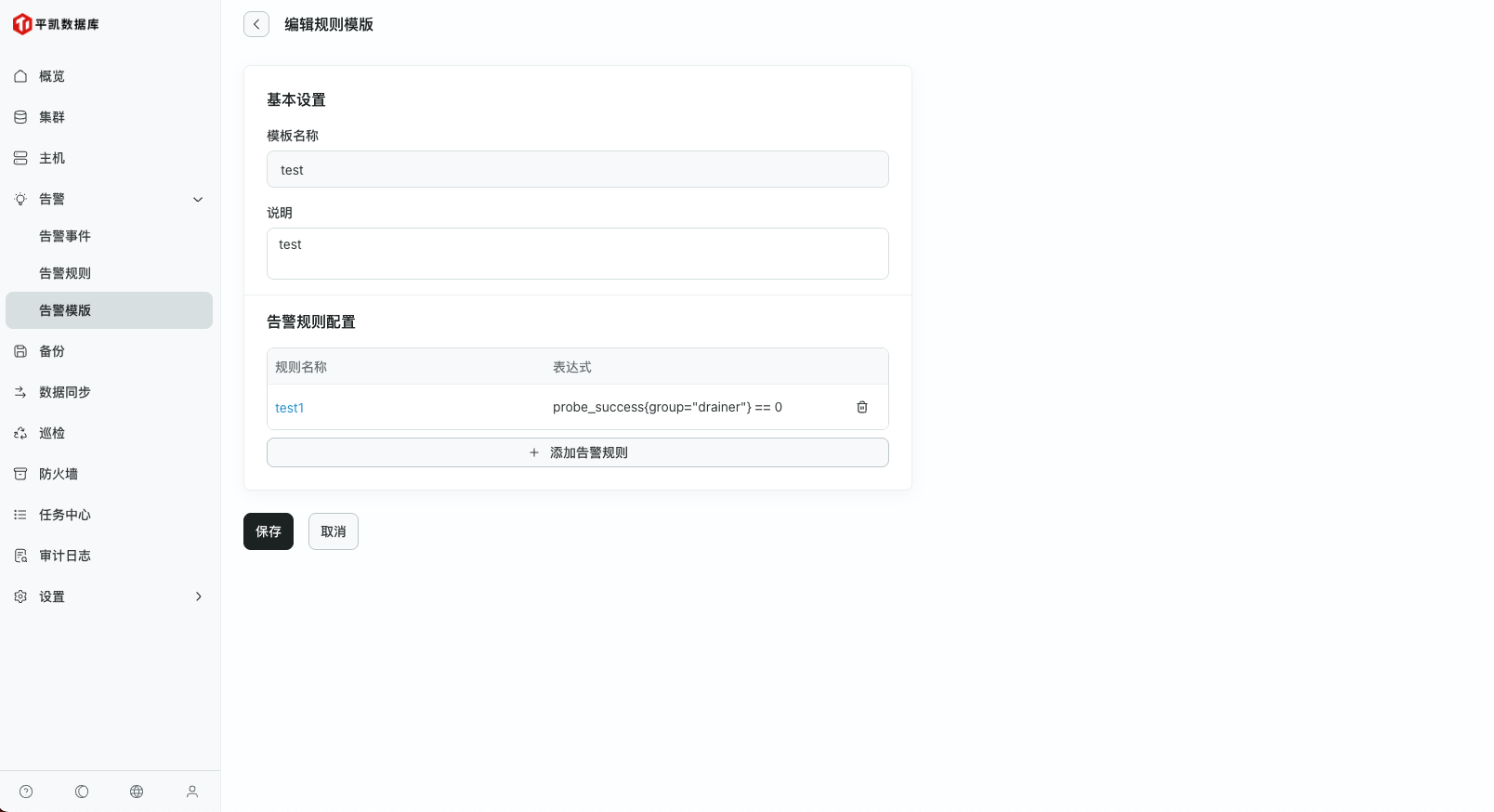Click 保存 to save template
This screenshot has height=812, width=1494.
point(269,531)
